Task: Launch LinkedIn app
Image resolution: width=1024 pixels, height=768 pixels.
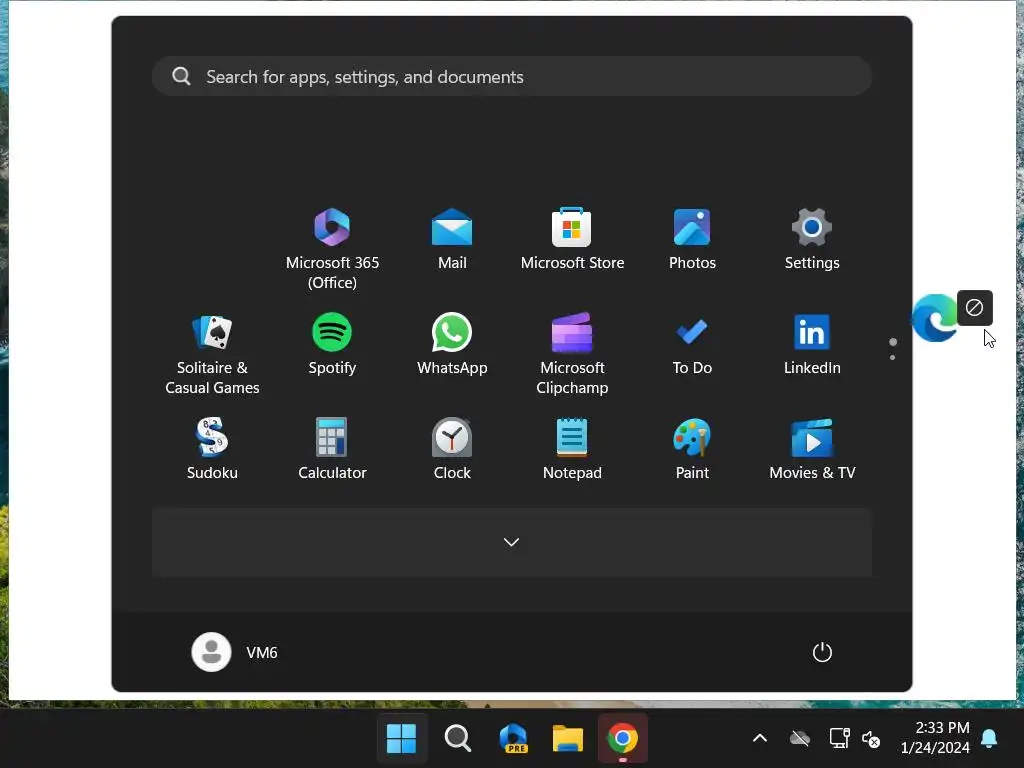Action: click(812, 344)
